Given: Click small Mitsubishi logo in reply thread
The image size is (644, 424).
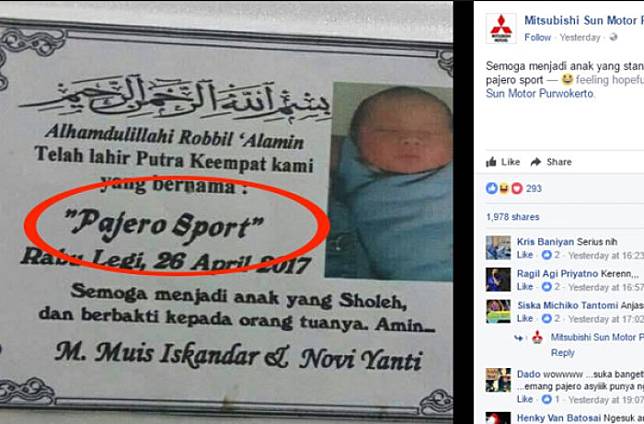Looking at the screenshot, I should coord(537,337).
